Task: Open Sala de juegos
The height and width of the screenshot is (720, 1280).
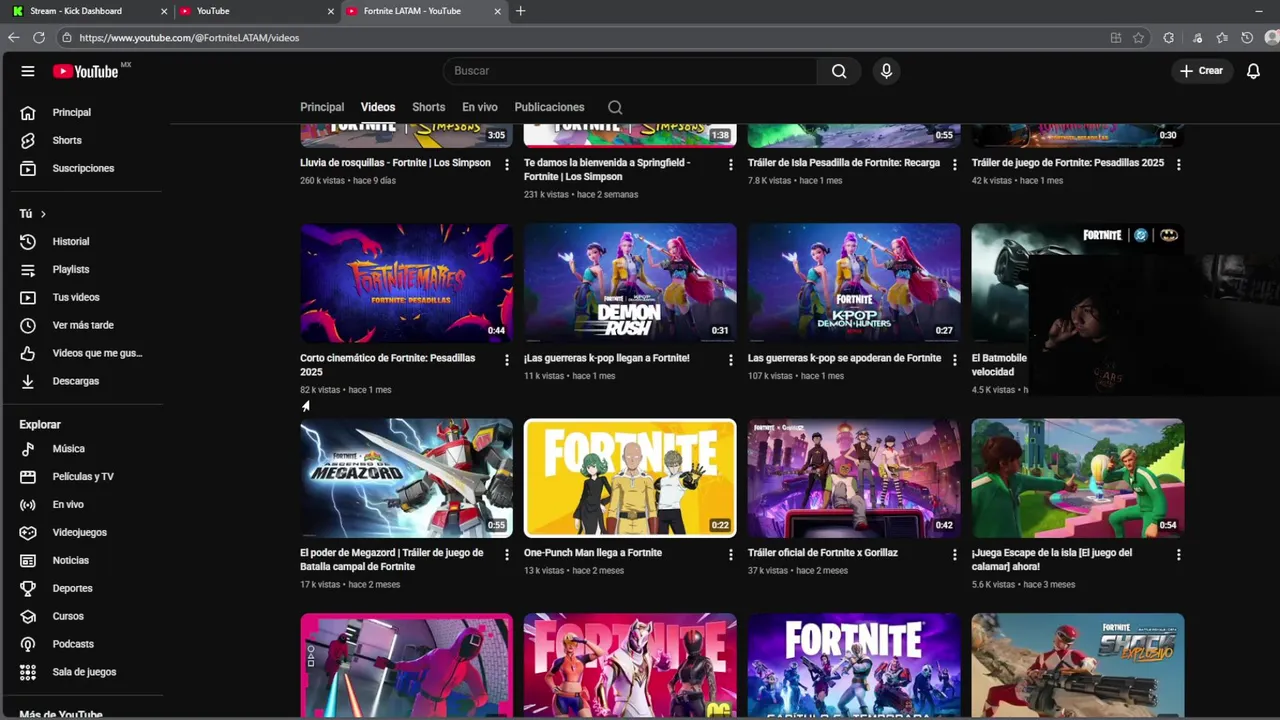Action: point(82,673)
